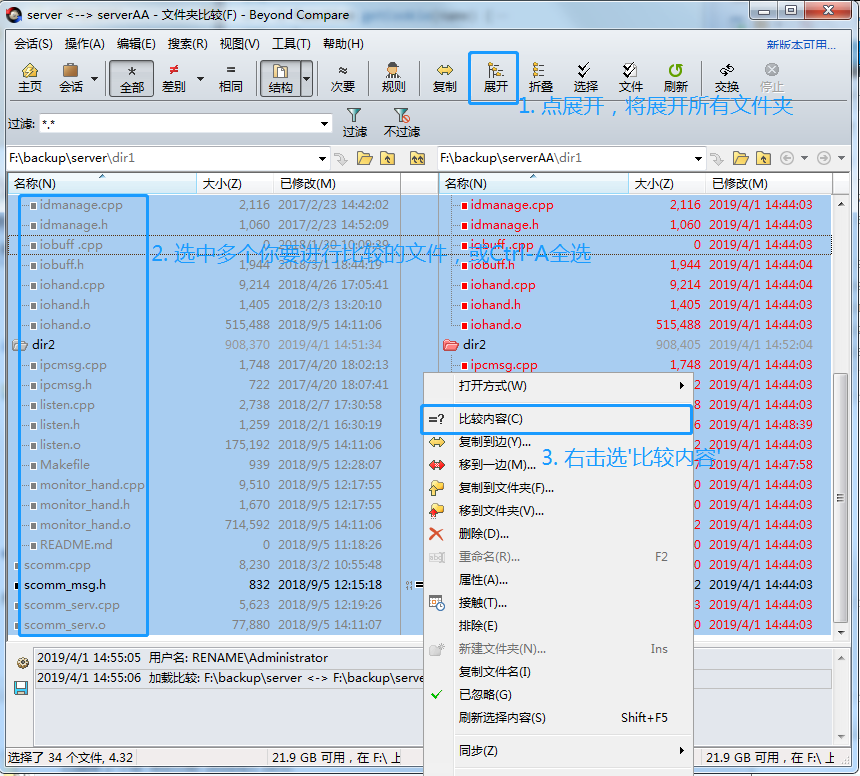The width and height of the screenshot is (860, 776).
Task: Open dropdown beside right pane back arrow
Action: [804, 158]
